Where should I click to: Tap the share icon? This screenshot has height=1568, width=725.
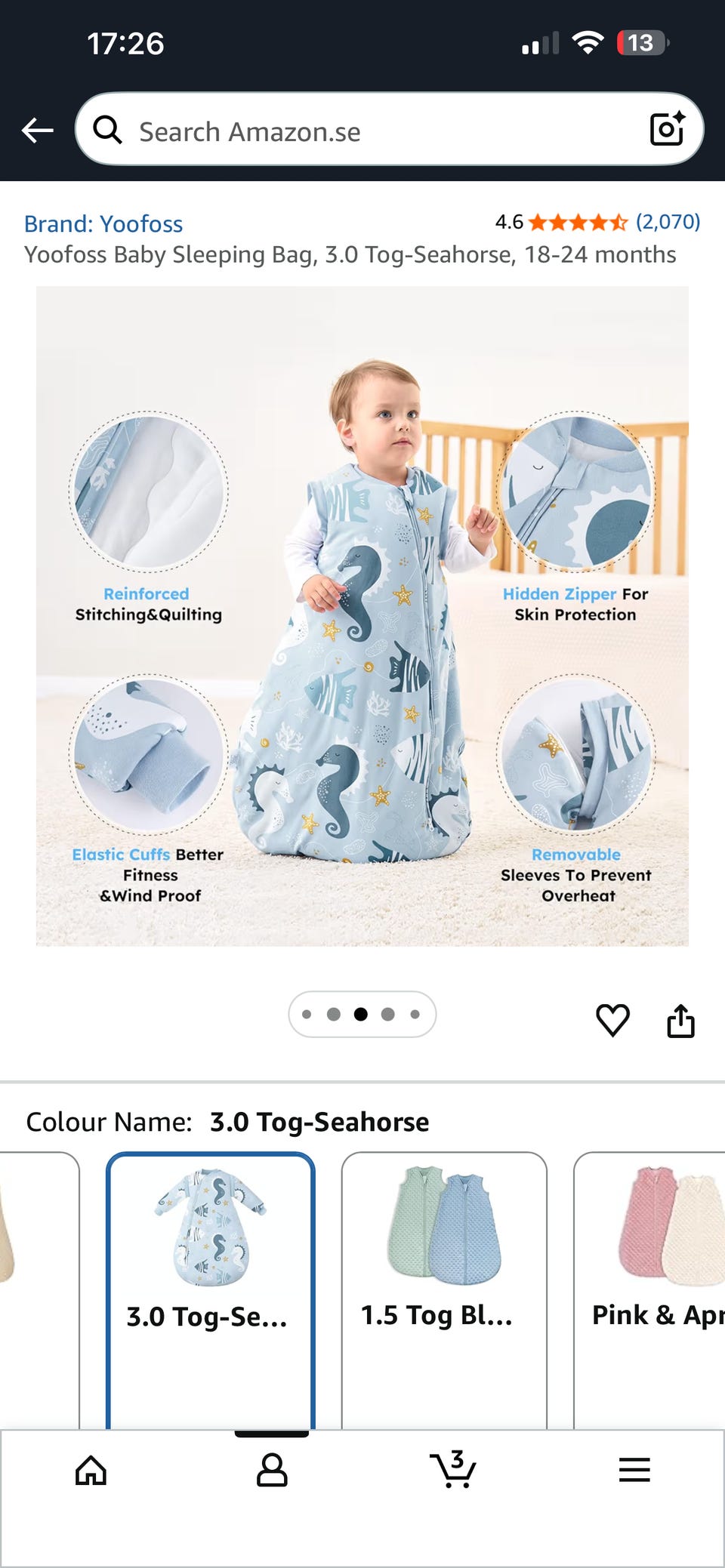pos(680,1021)
